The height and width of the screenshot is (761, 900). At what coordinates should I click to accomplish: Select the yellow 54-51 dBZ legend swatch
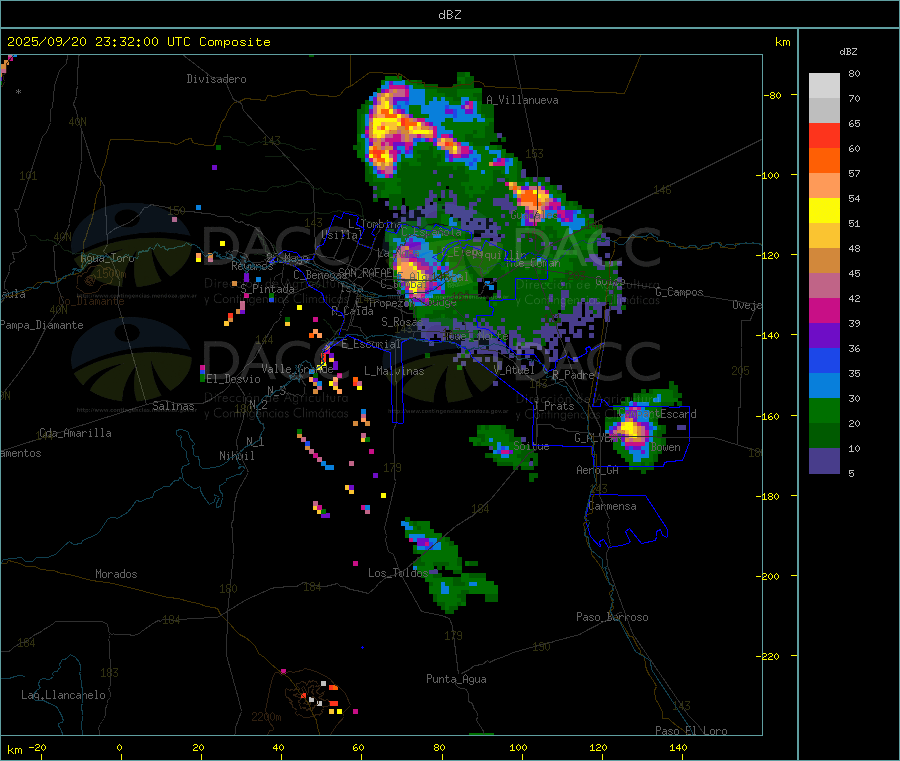pos(824,211)
